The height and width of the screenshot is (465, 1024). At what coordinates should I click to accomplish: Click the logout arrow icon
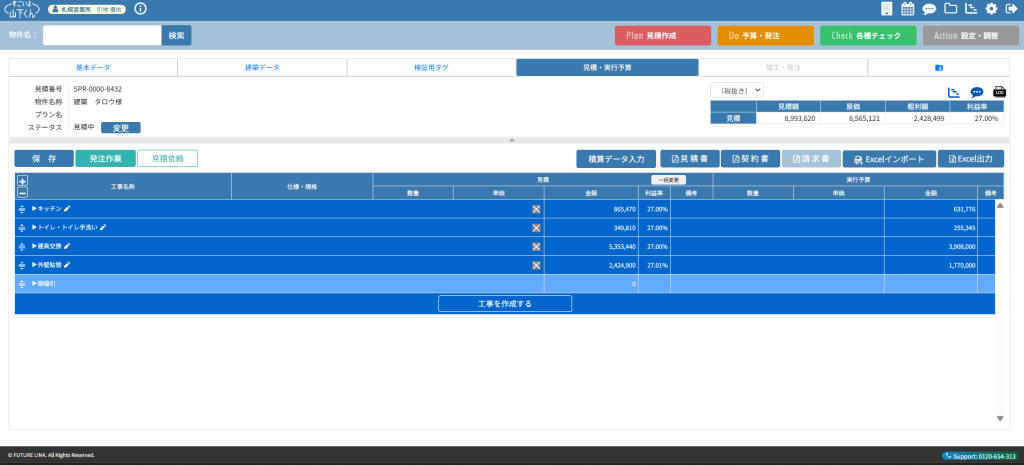click(x=1011, y=9)
